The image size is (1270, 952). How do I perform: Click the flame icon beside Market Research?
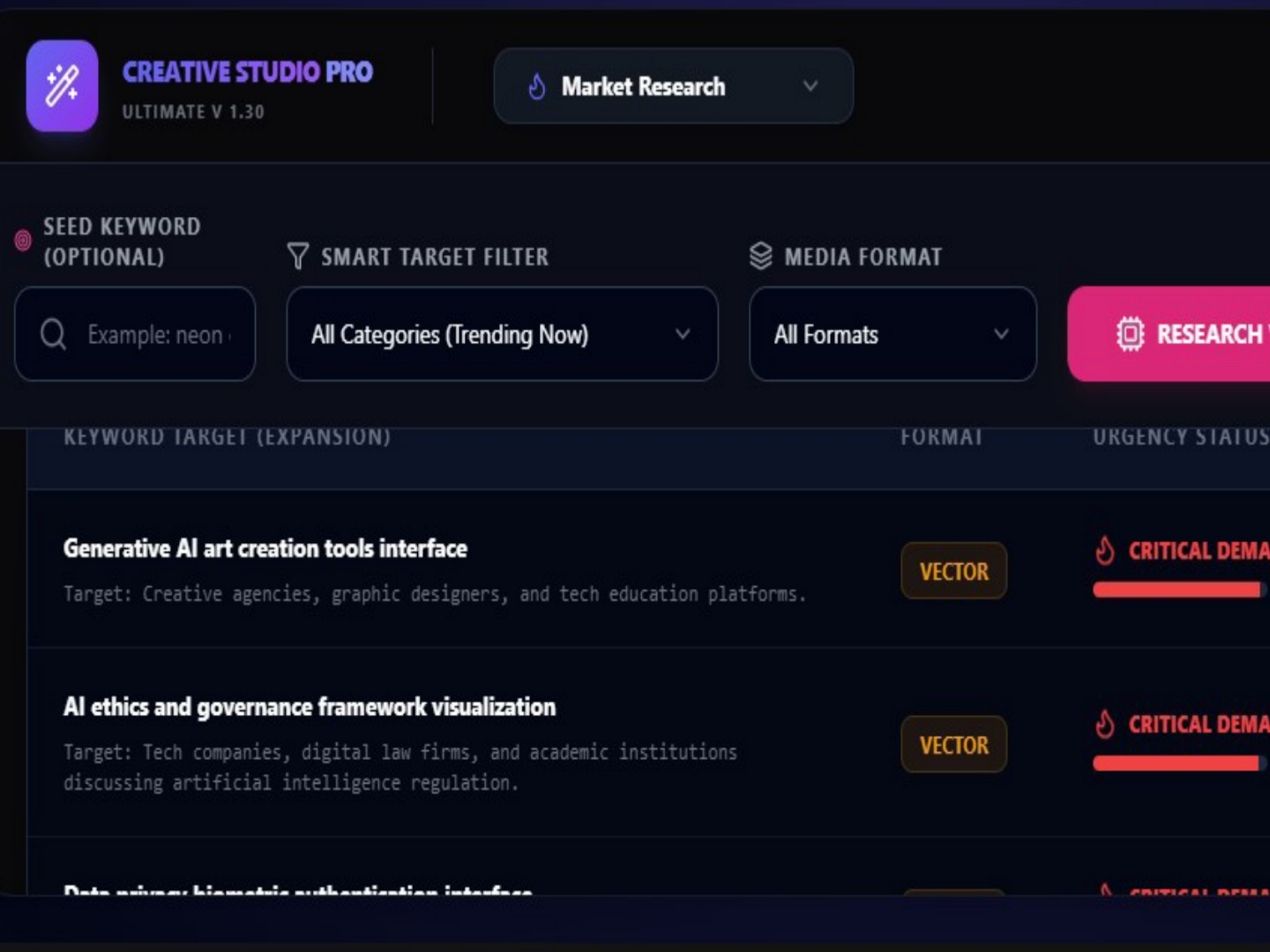click(x=536, y=86)
